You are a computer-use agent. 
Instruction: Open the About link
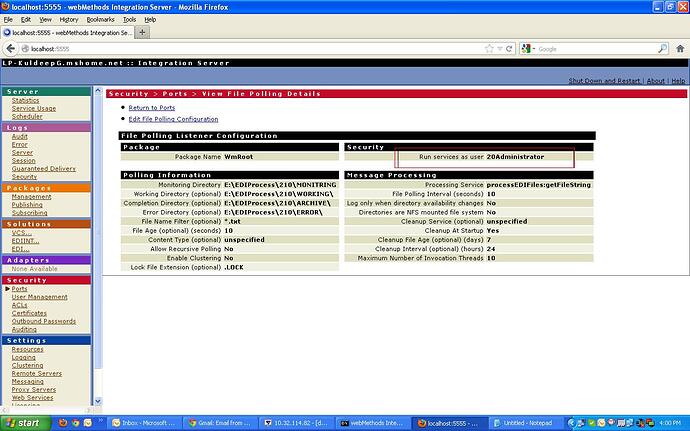655,81
